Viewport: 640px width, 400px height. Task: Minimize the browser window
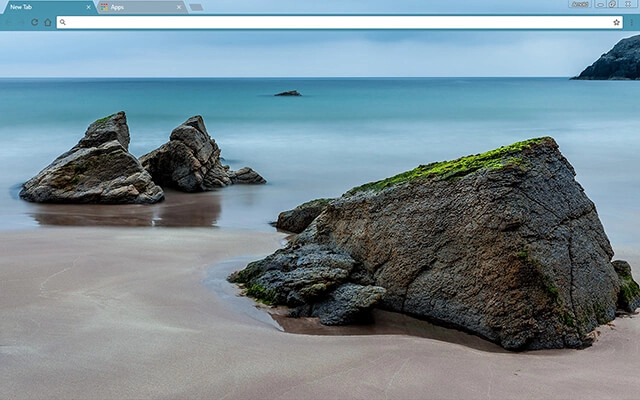(x=600, y=4)
